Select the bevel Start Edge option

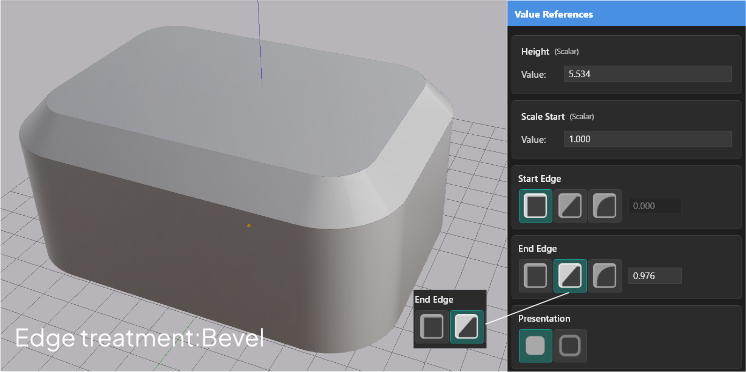(x=570, y=206)
